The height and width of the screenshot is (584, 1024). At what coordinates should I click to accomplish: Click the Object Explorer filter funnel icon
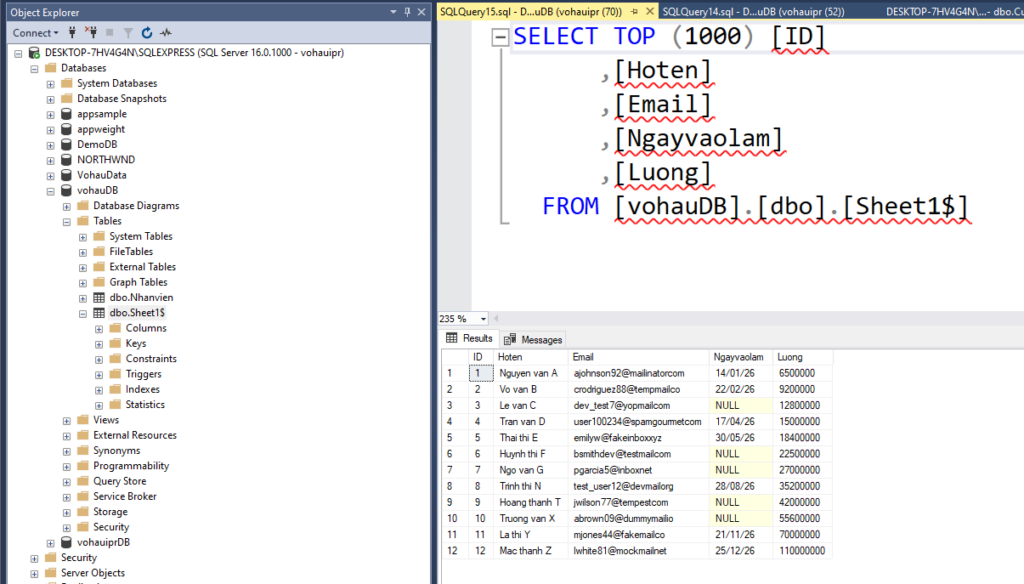click(x=130, y=33)
